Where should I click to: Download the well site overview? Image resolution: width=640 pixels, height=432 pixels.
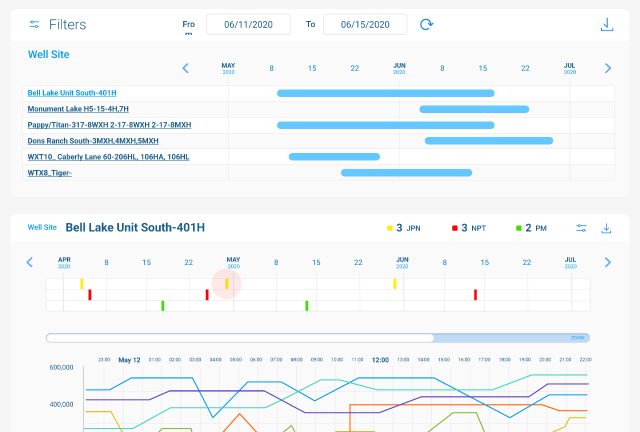606,24
